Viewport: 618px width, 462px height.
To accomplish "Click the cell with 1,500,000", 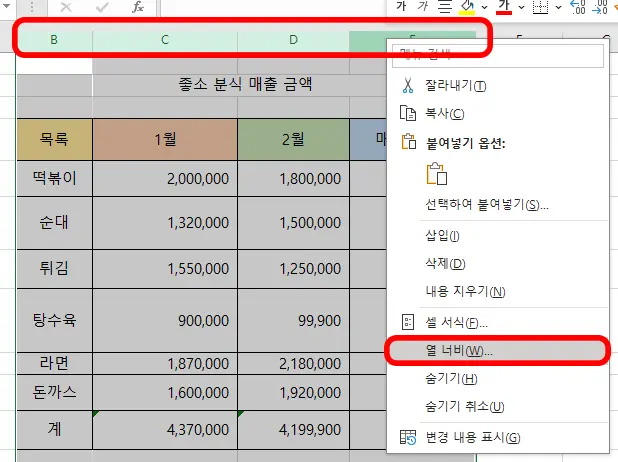I will 293,223.
